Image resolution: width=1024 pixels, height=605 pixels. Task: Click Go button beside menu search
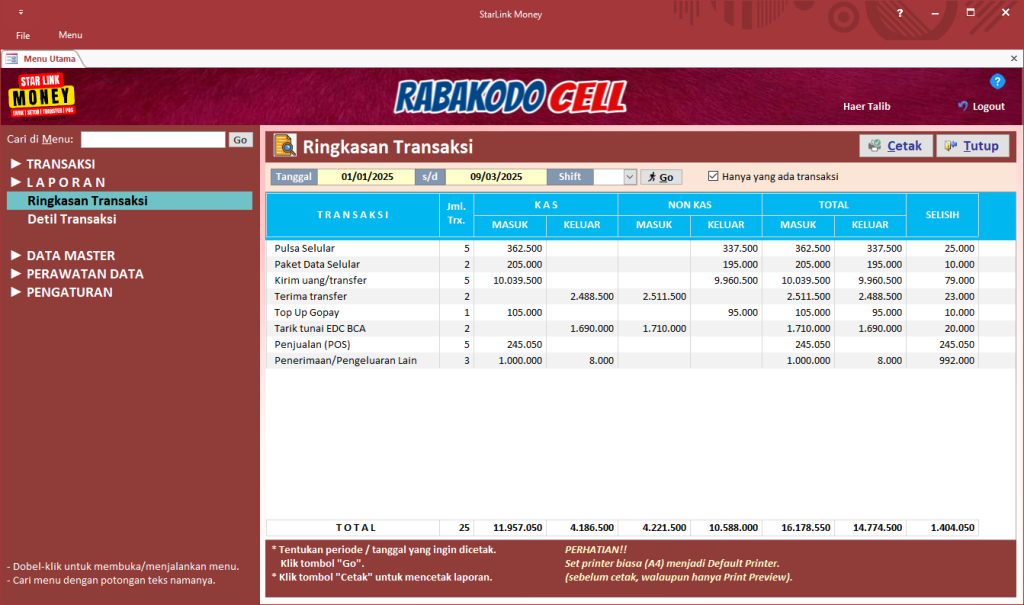[240, 140]
